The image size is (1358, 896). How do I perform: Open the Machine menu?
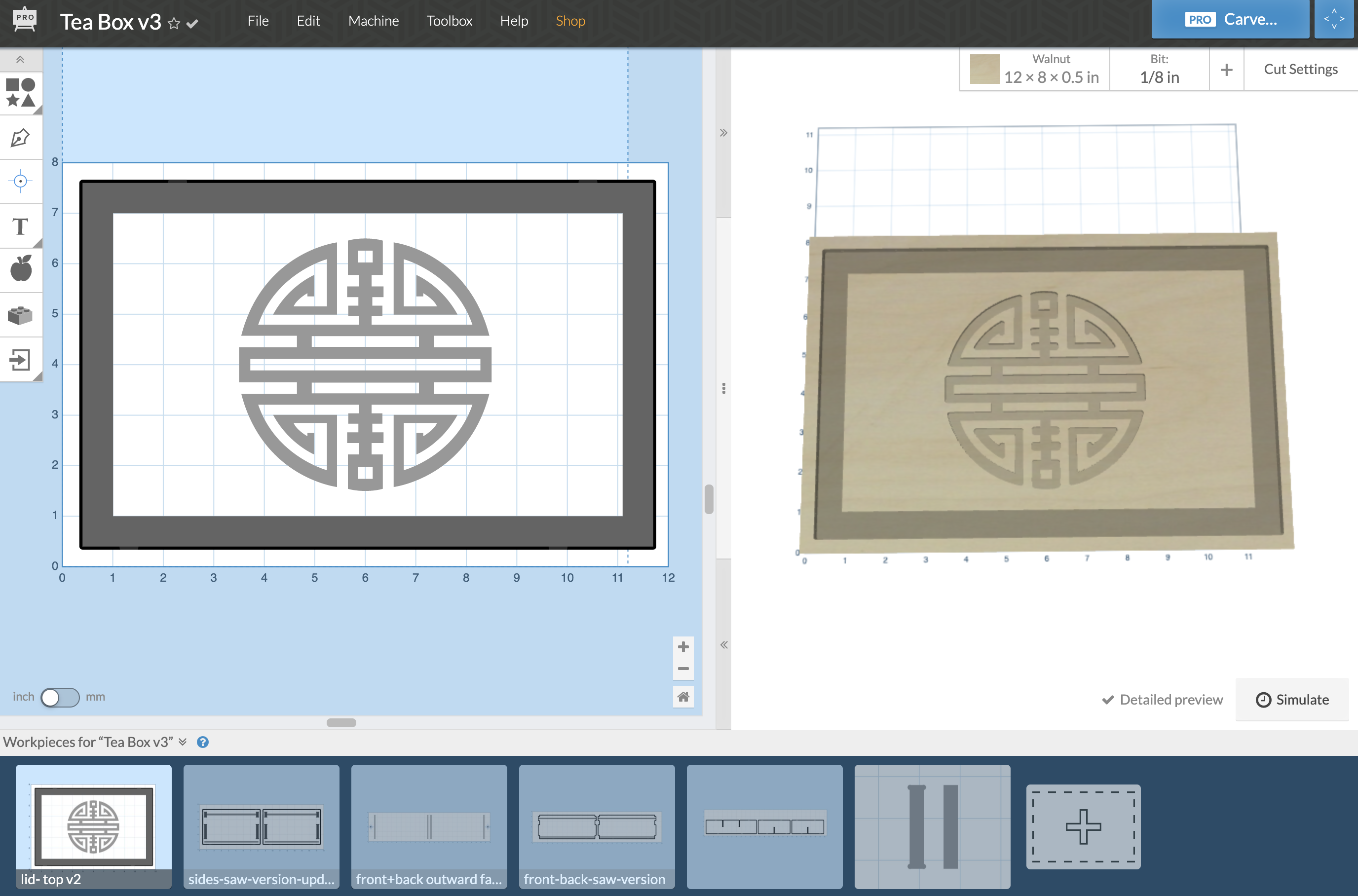[373, 19]
